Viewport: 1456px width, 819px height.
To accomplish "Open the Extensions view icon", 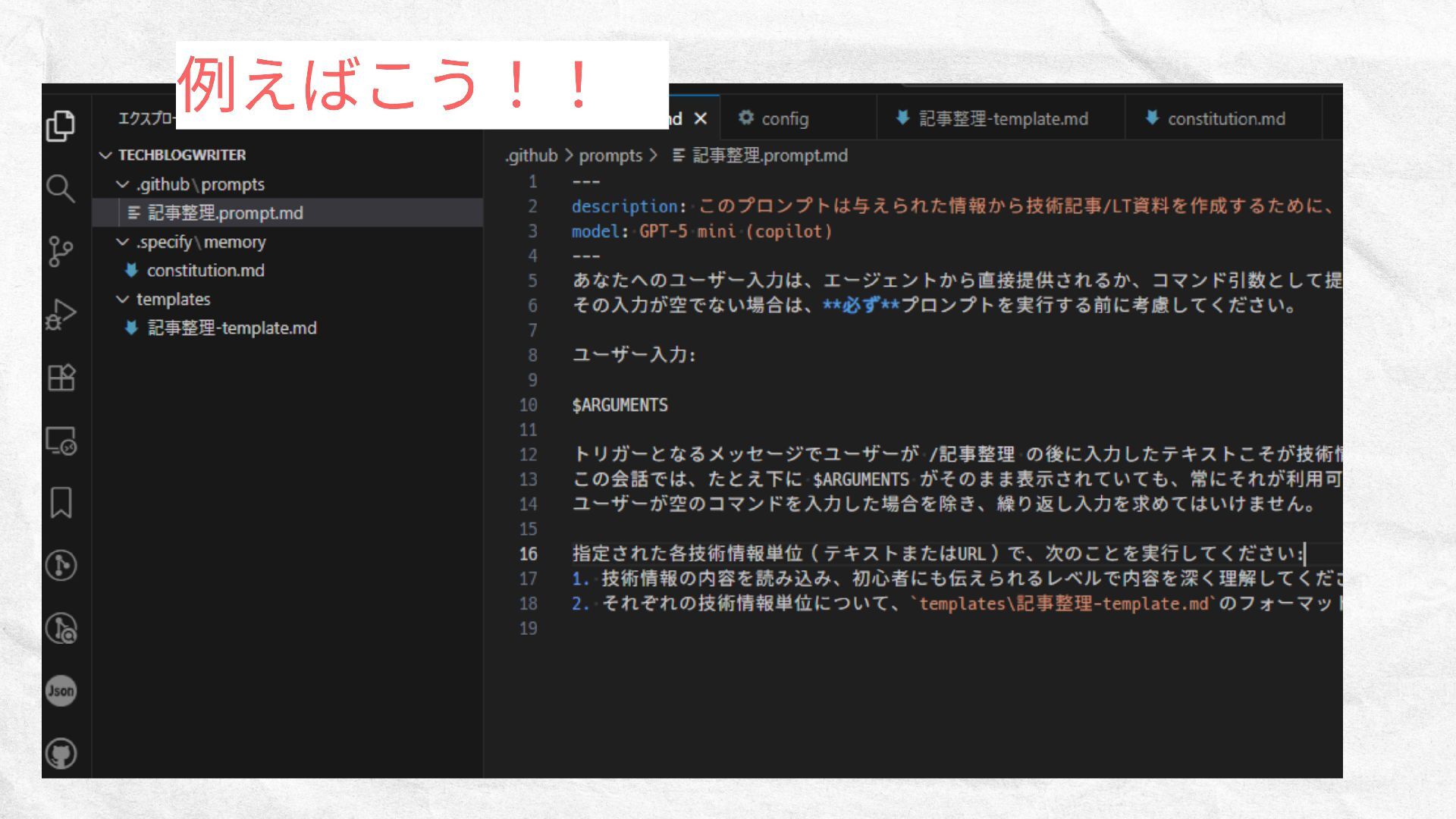I will point(61,377).
